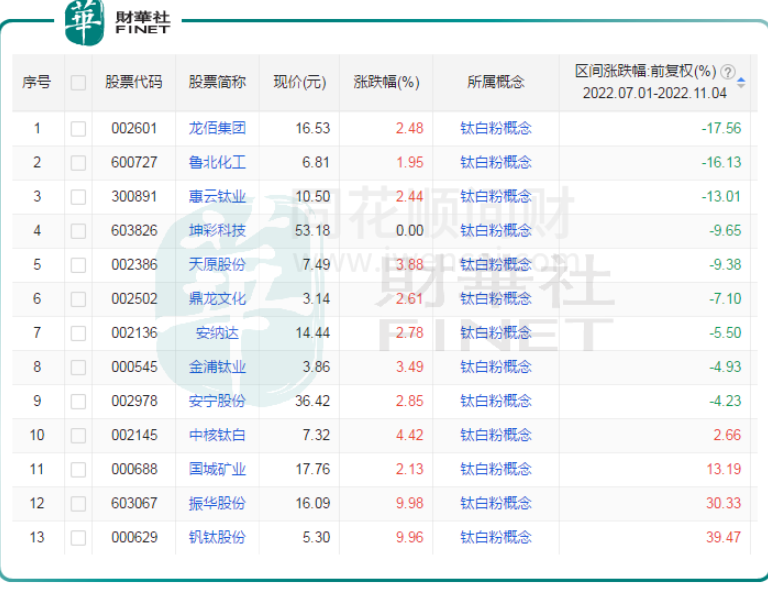Image resolution: width=768 pixels, height=596 pixels.
Task: Select interval value -17.56
Action: [x=721, y=128]
